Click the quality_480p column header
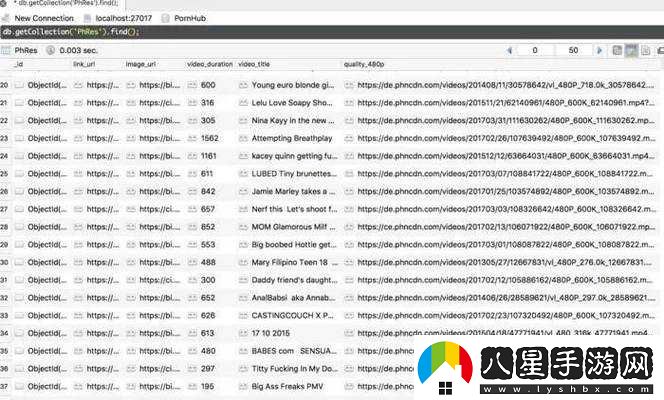 pyautogui.click(x=364, y=64)
